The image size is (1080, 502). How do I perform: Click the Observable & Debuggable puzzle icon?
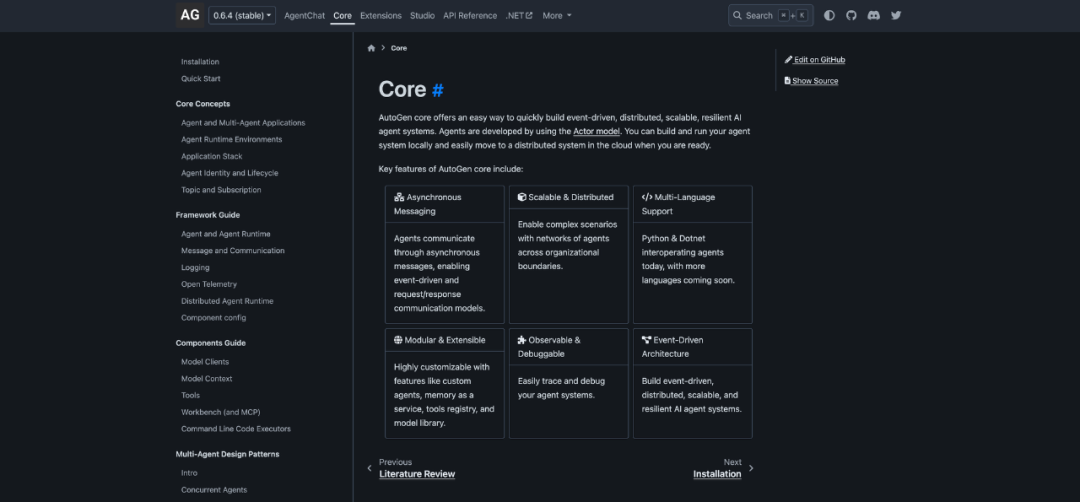pos(522,340)
